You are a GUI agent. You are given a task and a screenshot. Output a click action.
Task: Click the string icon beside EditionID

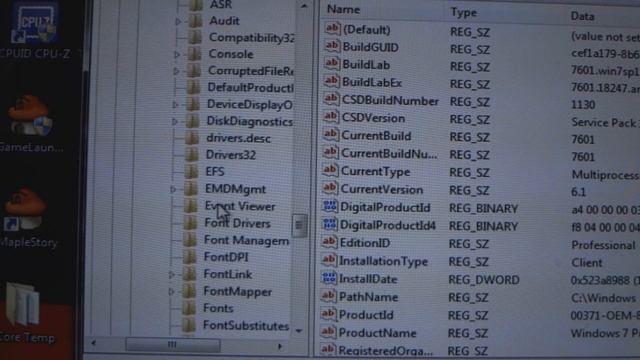click(x=329, y=242)
